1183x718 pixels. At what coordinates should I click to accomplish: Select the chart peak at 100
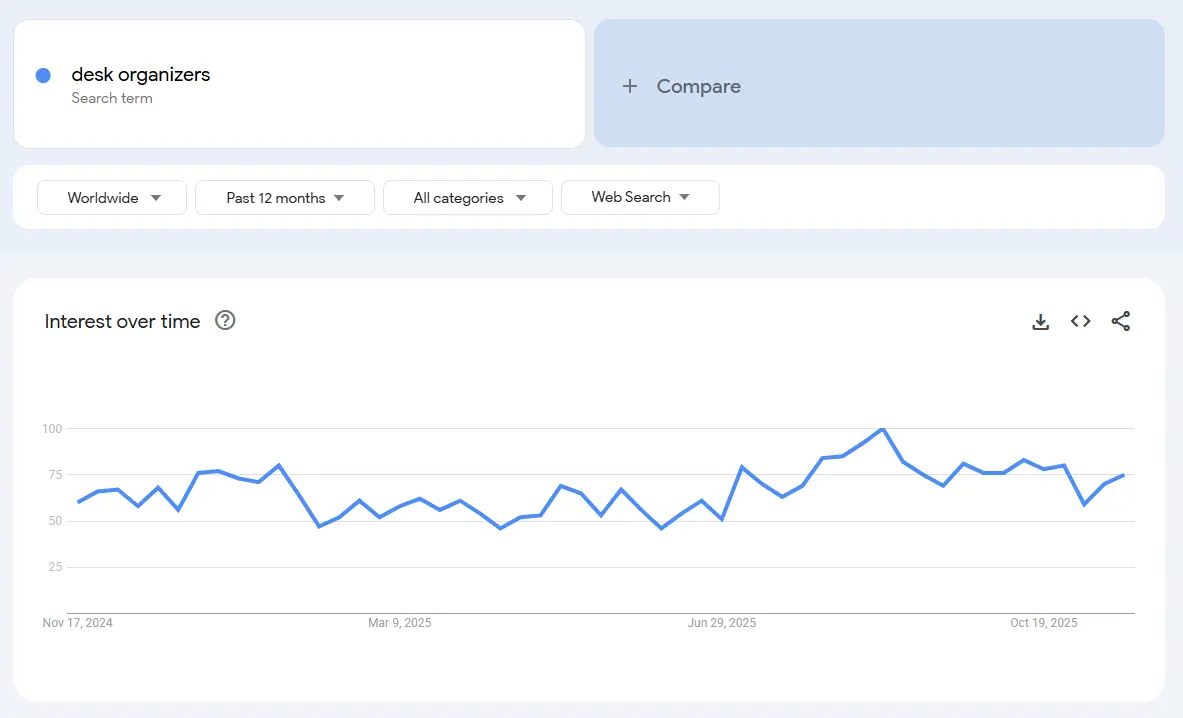click(x=882, y=429)
